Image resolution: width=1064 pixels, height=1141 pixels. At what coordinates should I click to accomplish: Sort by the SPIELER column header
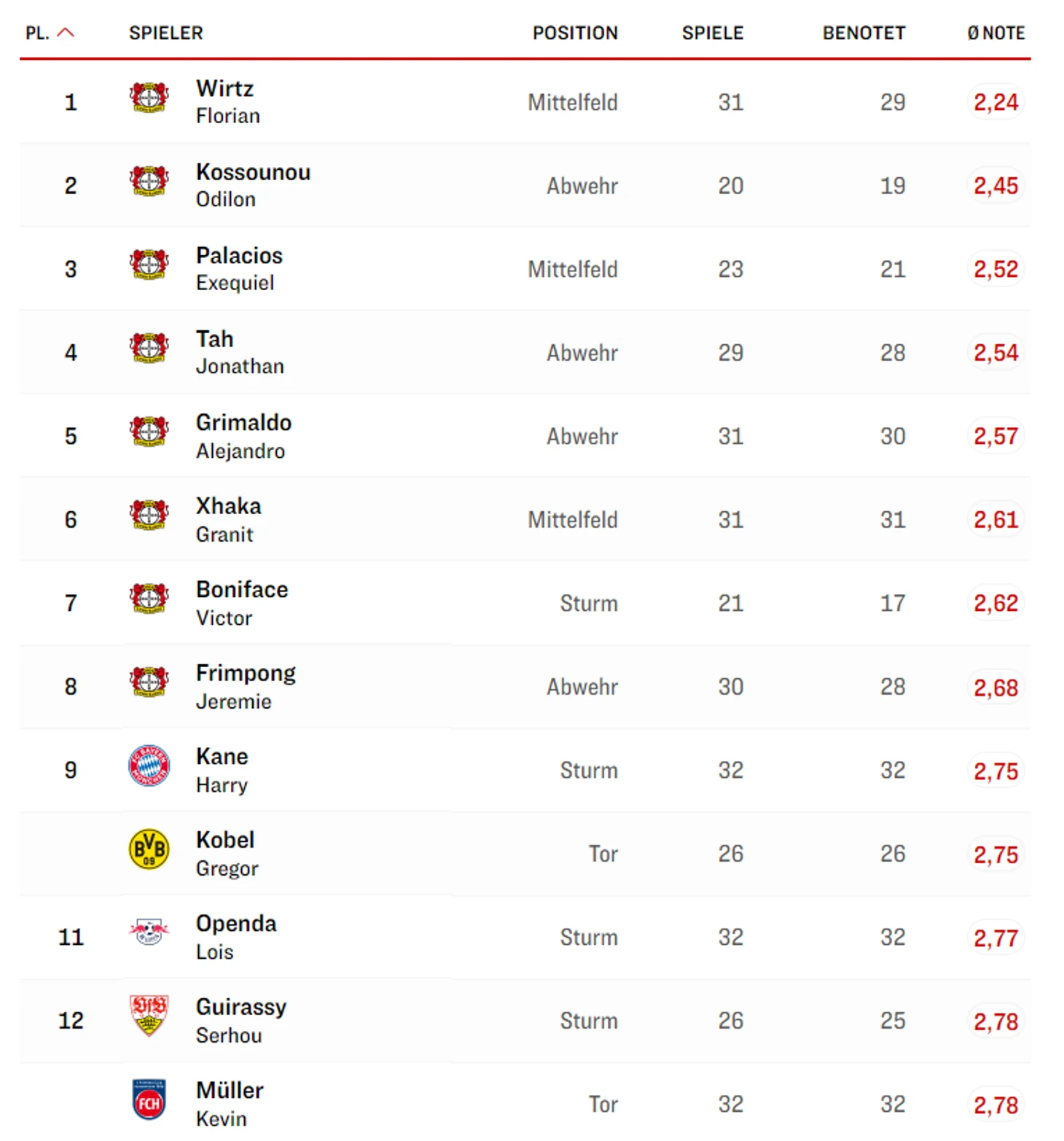click(166, 33)
